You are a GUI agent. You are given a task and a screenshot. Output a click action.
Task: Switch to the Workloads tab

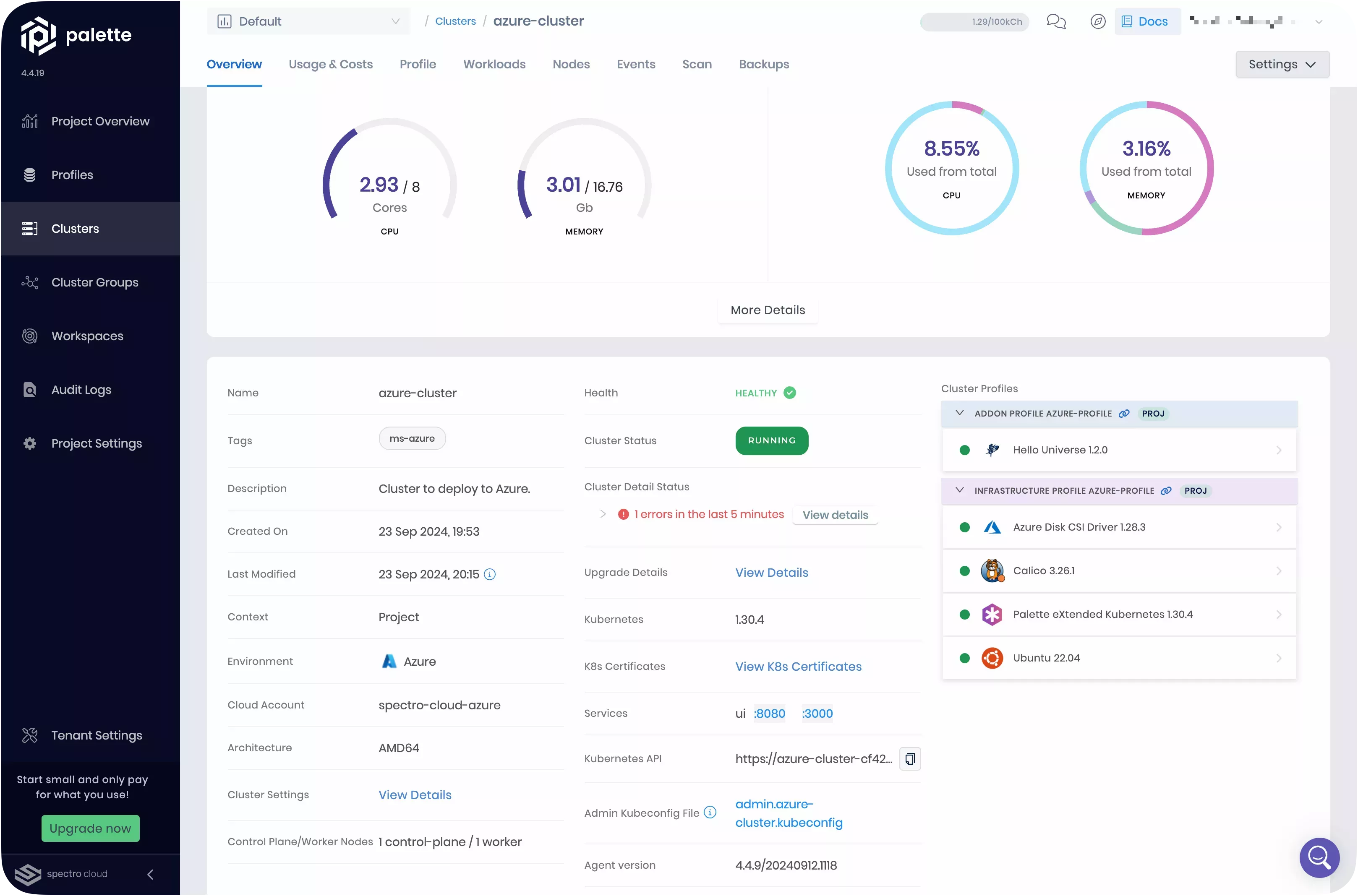pos(494,65)
